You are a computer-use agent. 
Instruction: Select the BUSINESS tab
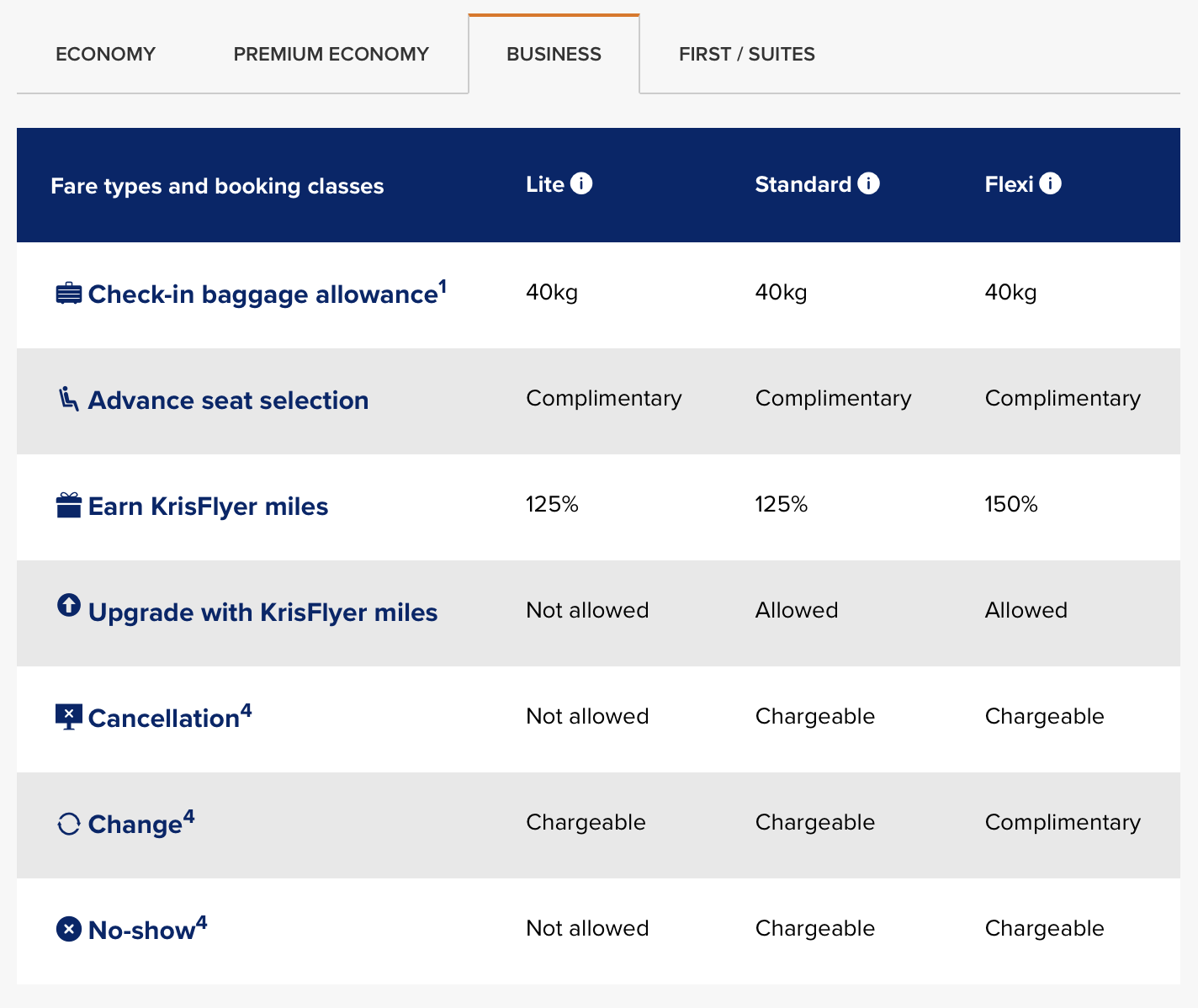(x=554, y=53)
